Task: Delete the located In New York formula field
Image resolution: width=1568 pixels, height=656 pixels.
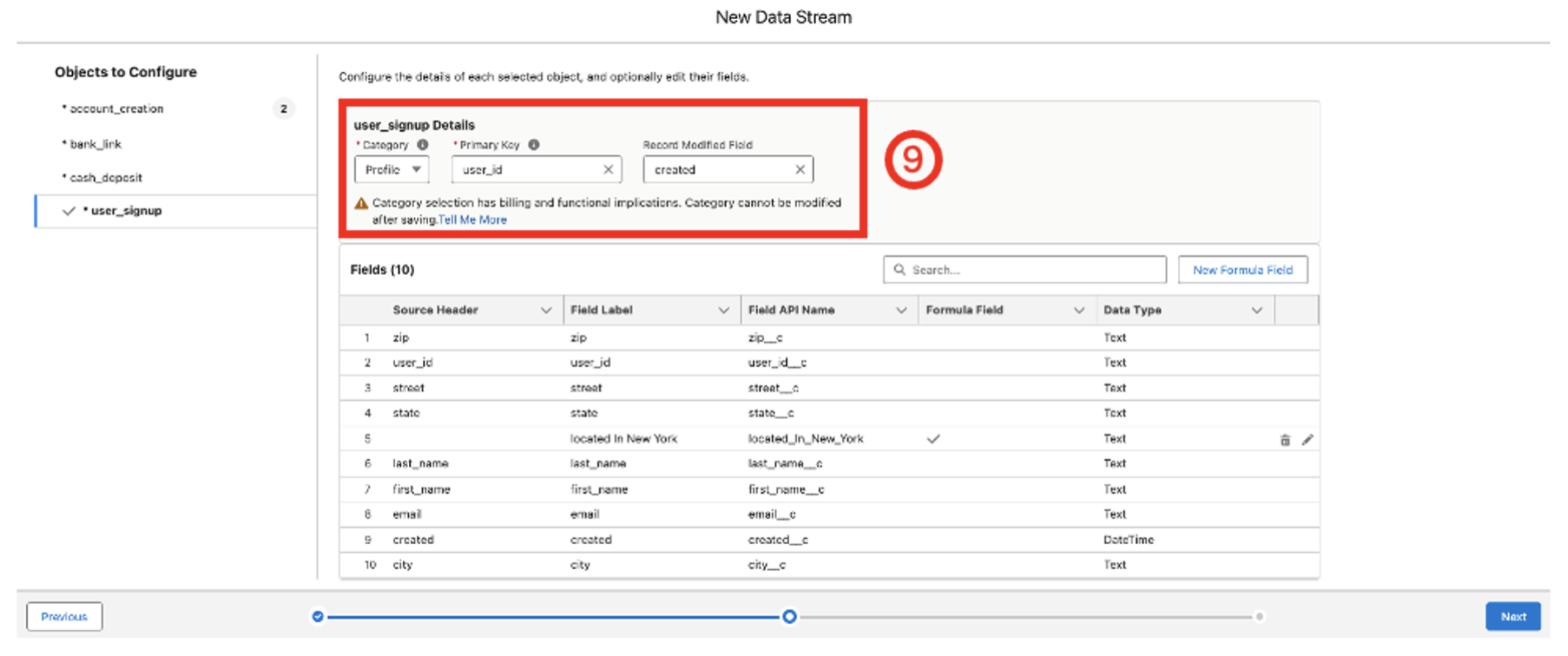Action: click(1285, 440)
